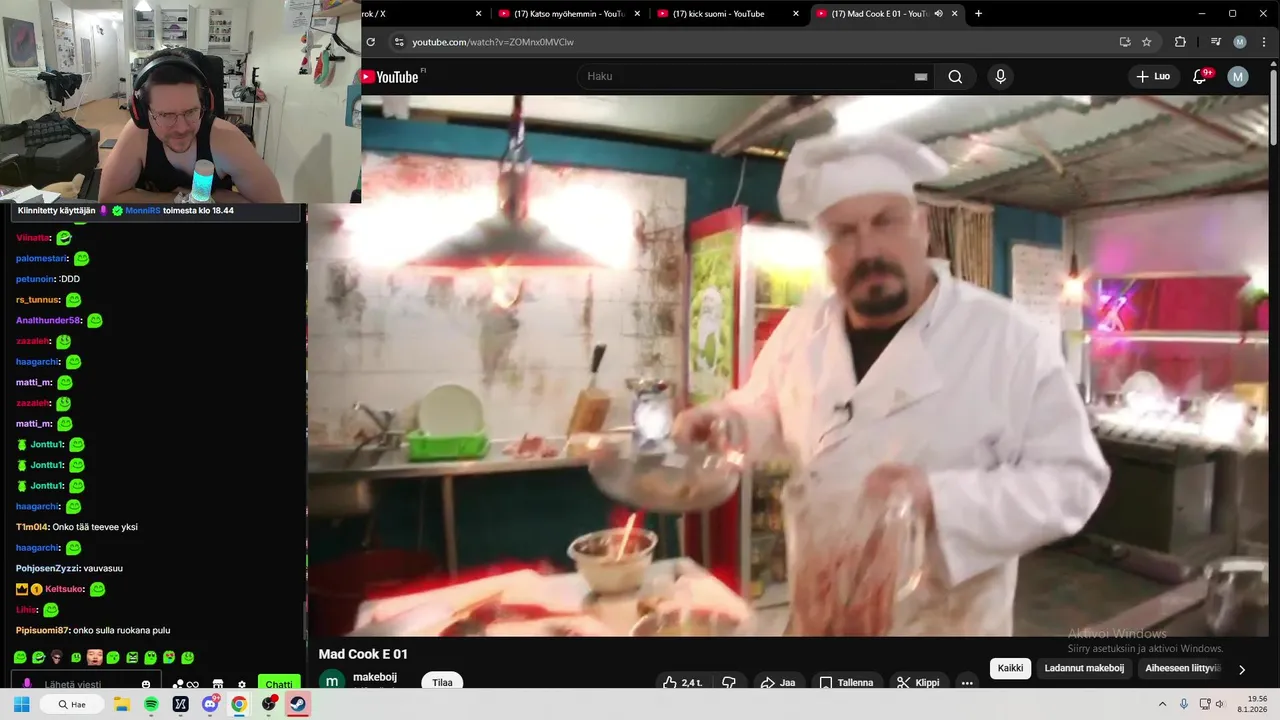This screenshot has width=1280, height=720.
Task: Select Ladannut makeboij filter chip
Action: tap(1084, 668)
